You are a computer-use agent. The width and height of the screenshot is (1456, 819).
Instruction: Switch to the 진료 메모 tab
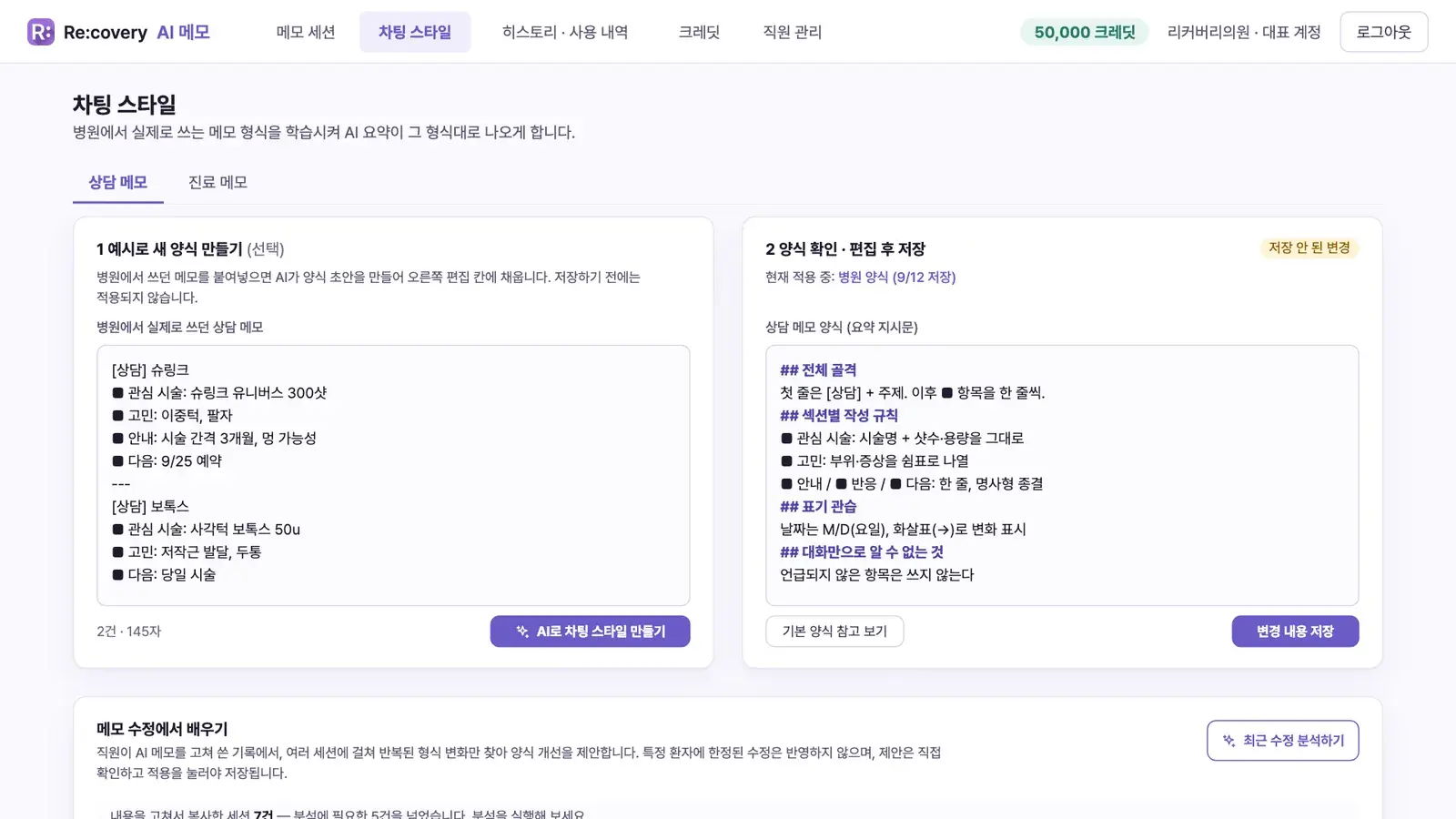tap(218, 182)
